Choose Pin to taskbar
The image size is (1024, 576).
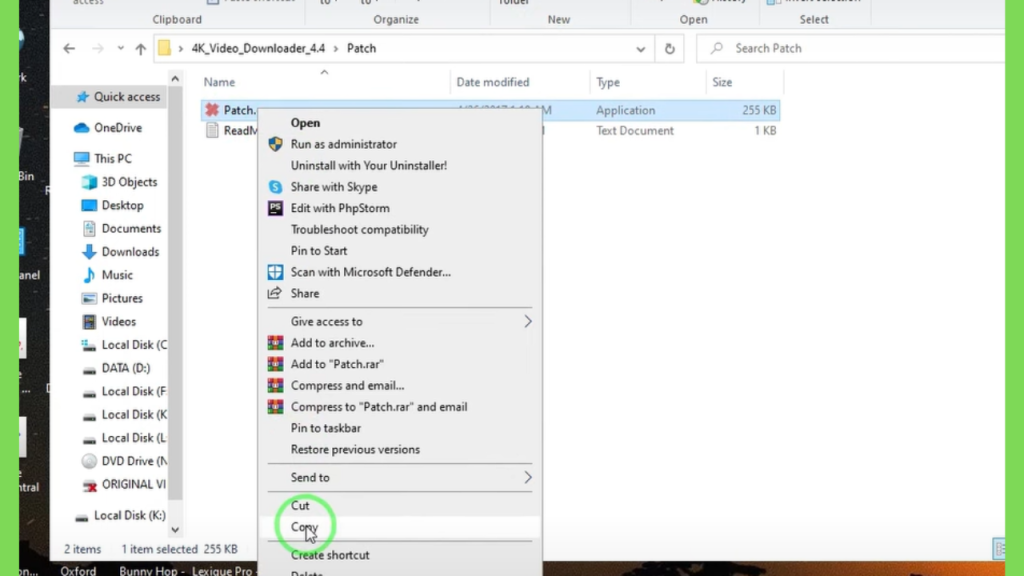pyautogui.click(x=326, y=428)
